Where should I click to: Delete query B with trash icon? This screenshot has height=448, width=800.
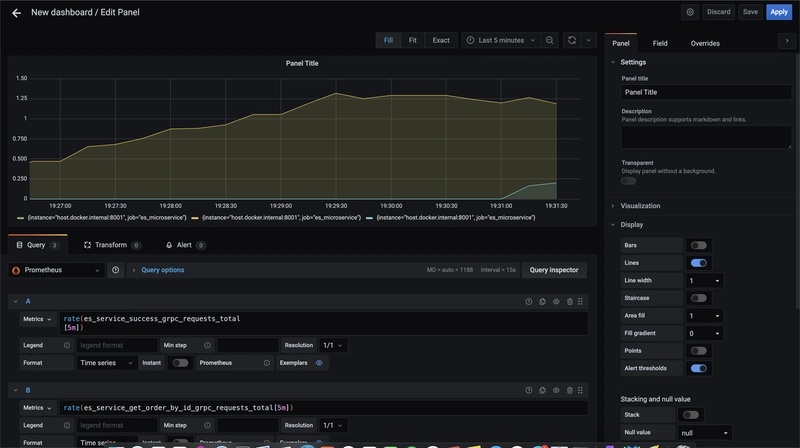tap(570, 390)
